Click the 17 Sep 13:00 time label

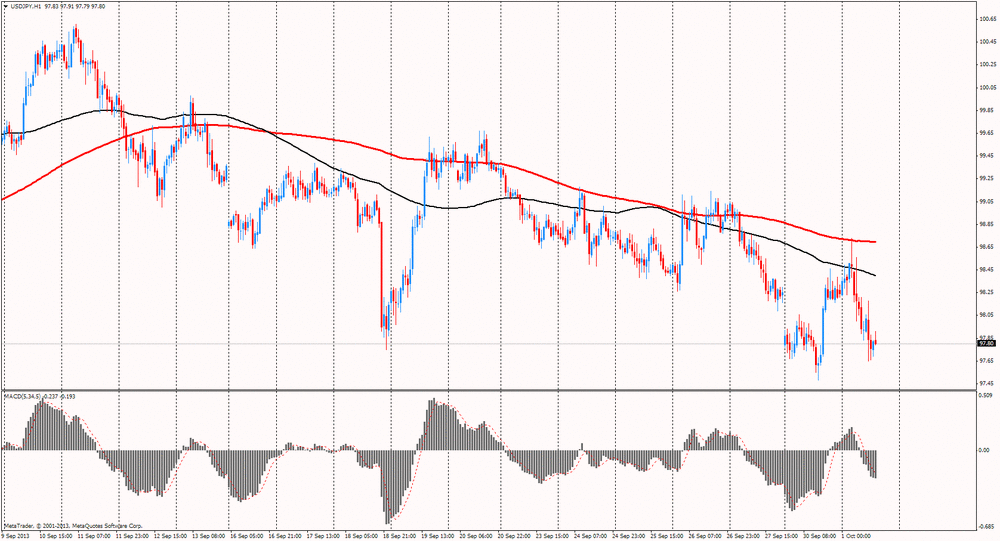pyautogui.click(x=323, y=537)
